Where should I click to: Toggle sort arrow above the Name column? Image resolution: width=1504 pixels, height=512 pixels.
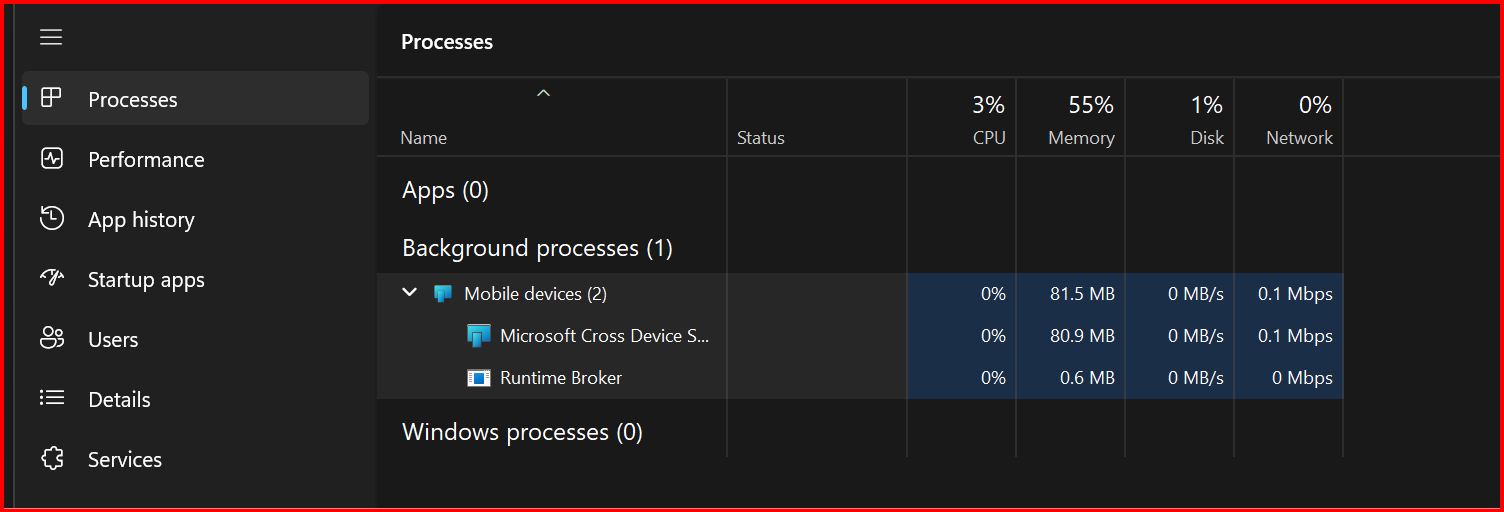pos(543,93)
